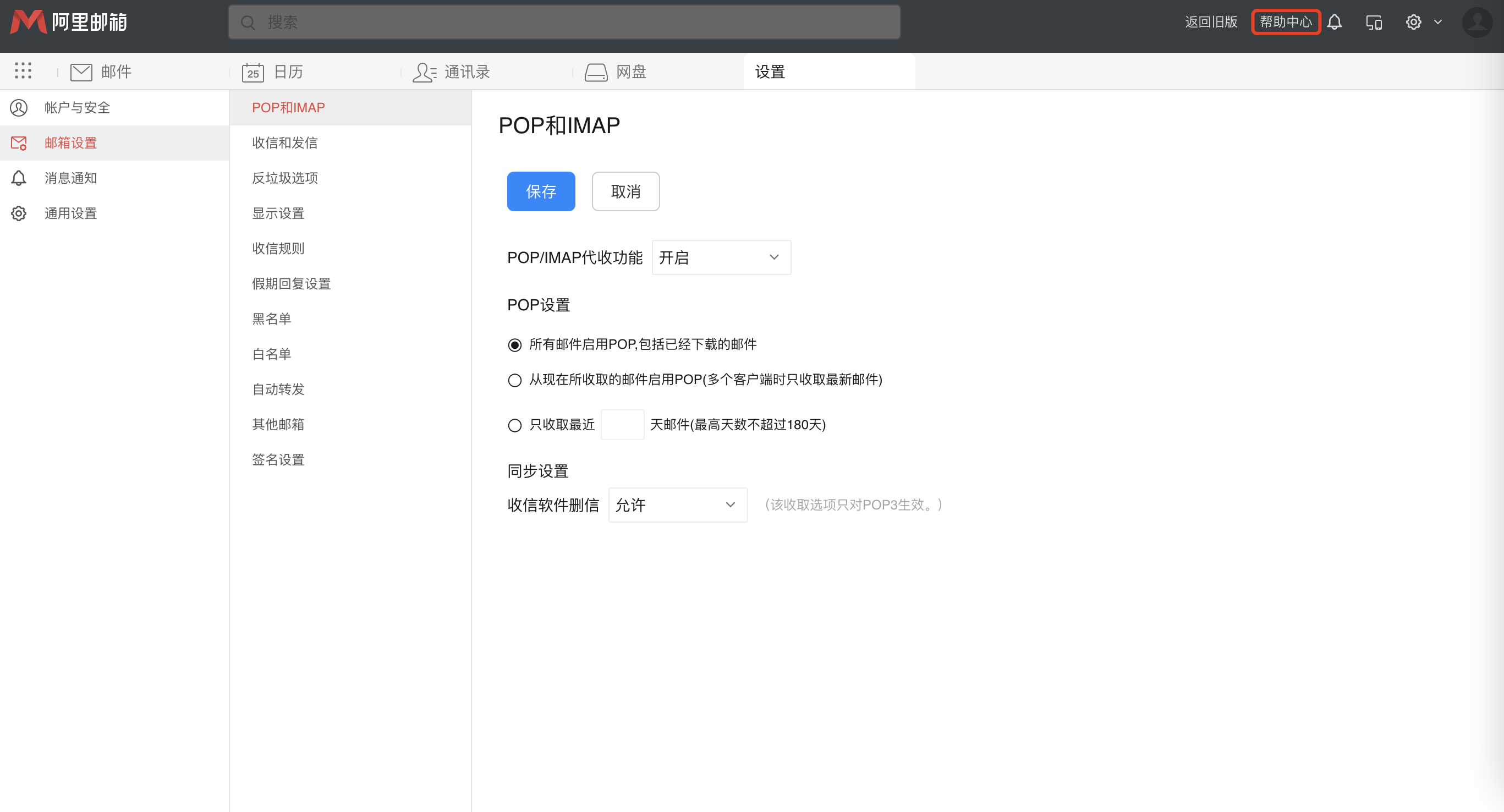This screenshot has height=812, width=1504.
Task: Click the contacts person icon
Action: [x=425, y=72]
